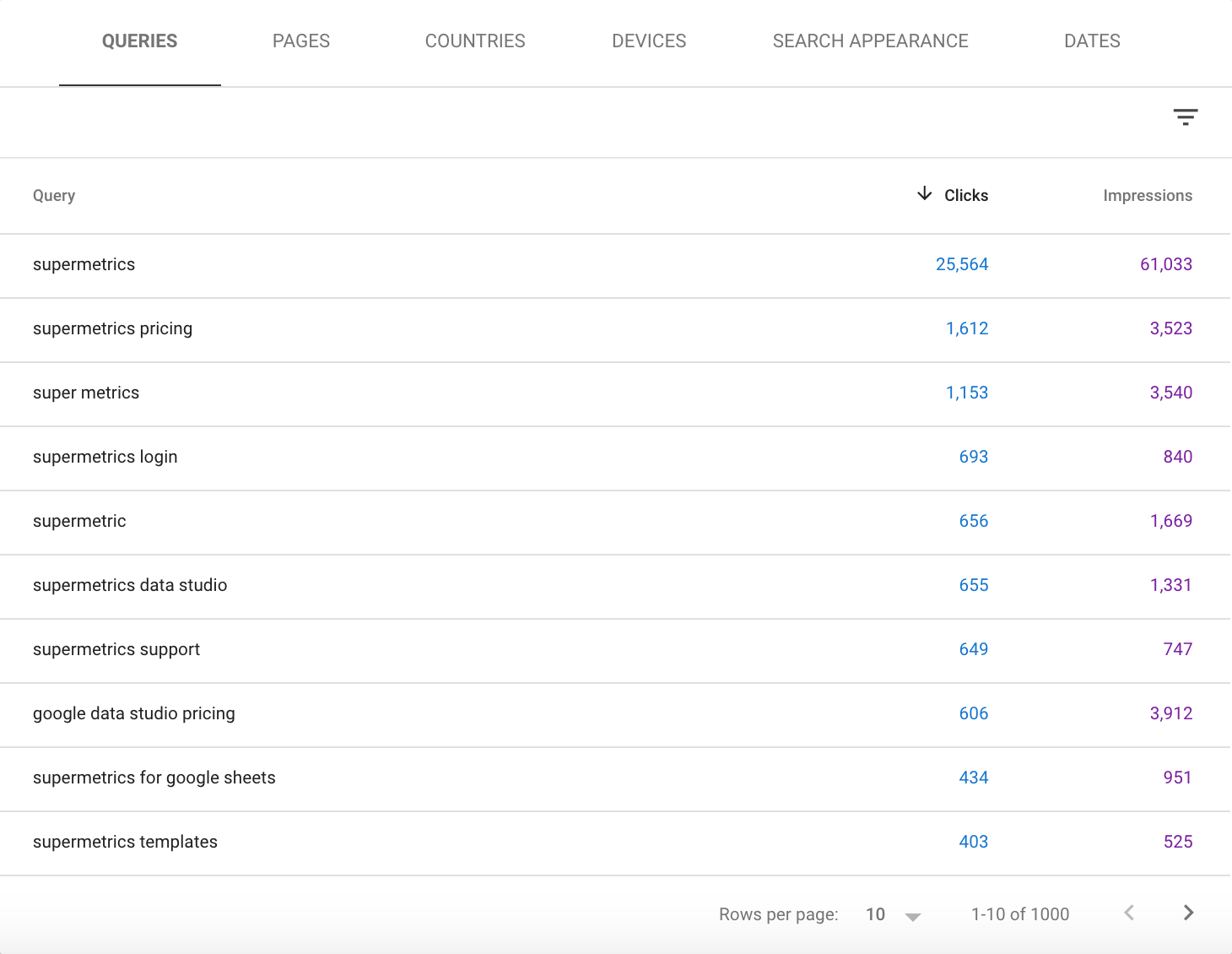Open the 'supermetrics login' query

click(x=105, y=458)
